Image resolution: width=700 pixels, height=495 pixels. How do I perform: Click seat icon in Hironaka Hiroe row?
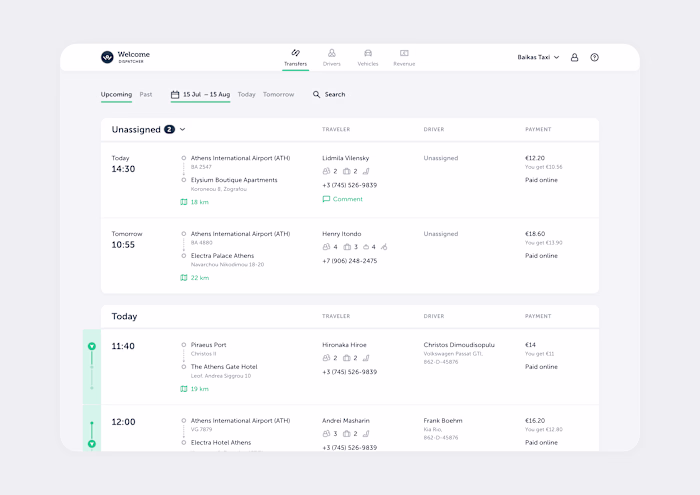366,358
